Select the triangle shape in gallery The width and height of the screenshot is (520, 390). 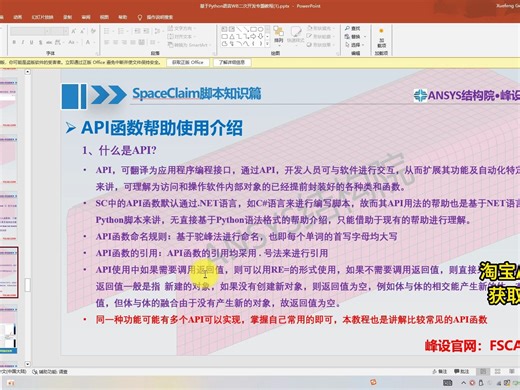232,36
